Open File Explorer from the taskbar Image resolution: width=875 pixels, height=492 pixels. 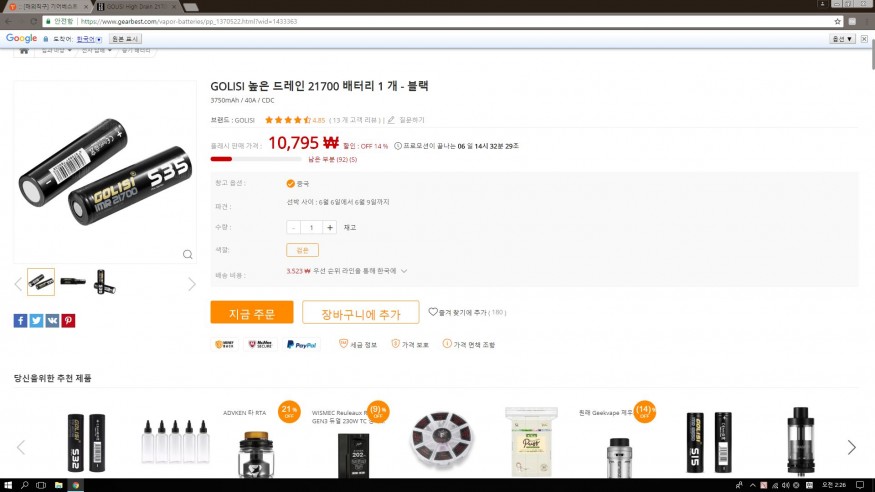58,485
